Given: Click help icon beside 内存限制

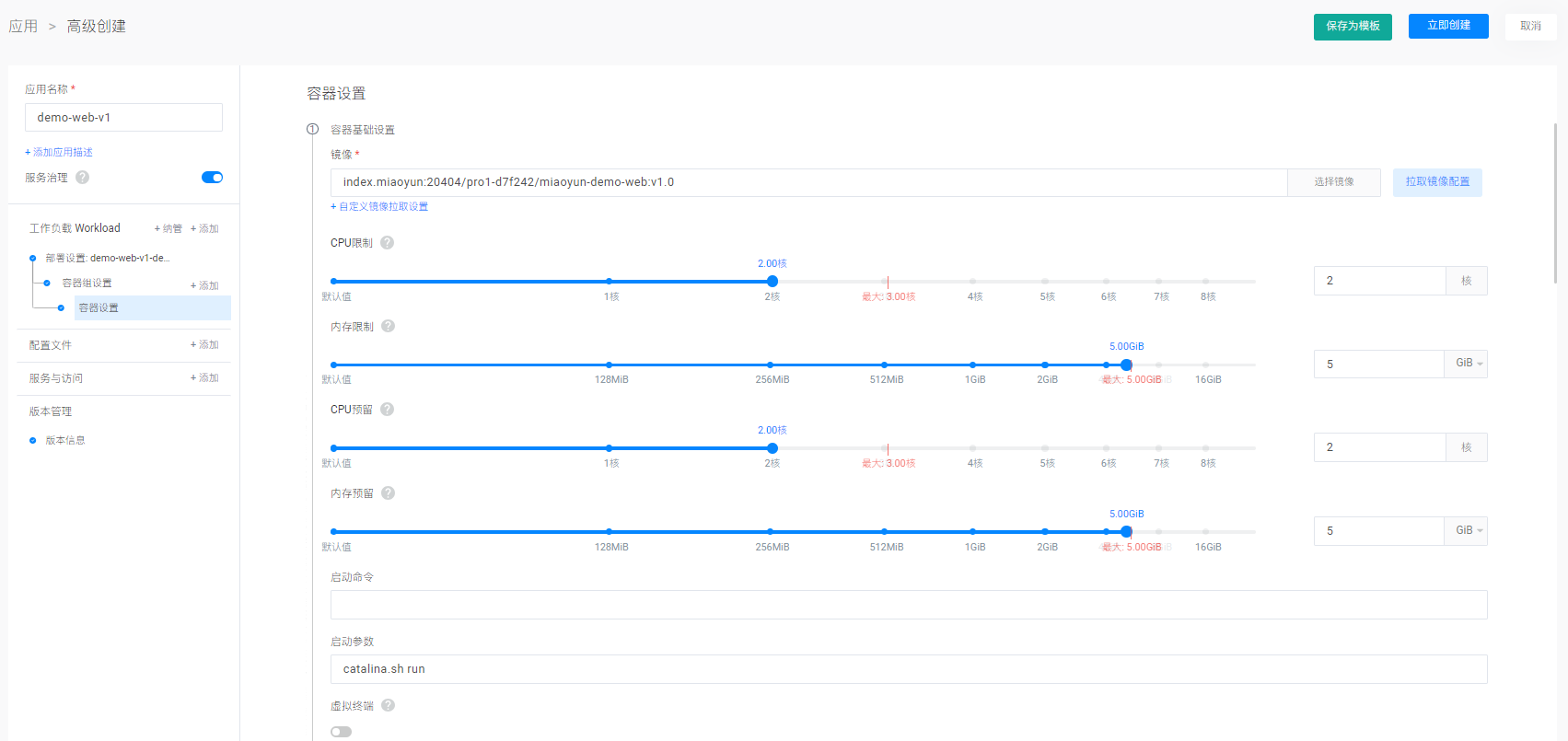Looking at the screenshot, I should pyautogui.click(x=389, y=326).
